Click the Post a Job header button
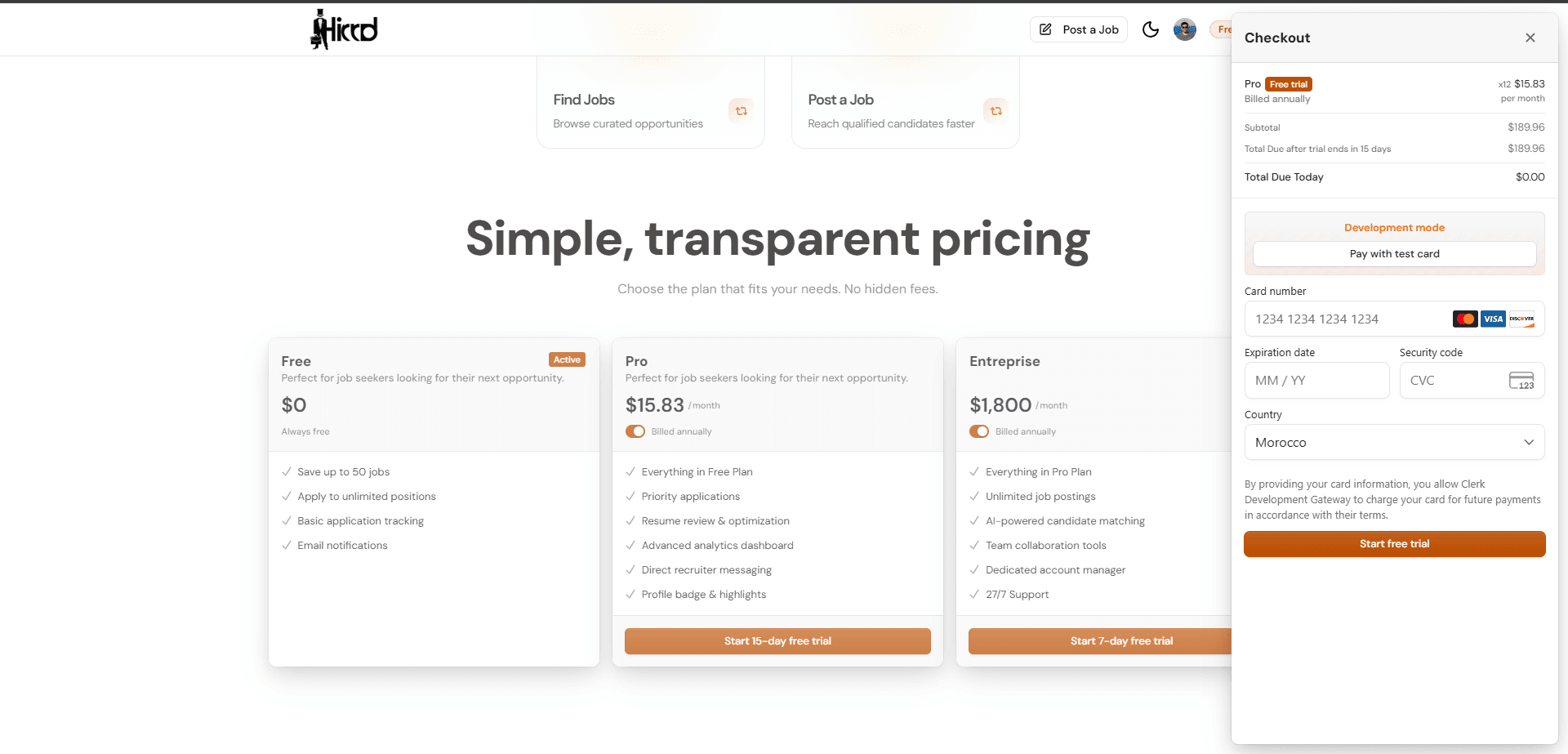This screenshot has width=1568, height=754. 1078,29
